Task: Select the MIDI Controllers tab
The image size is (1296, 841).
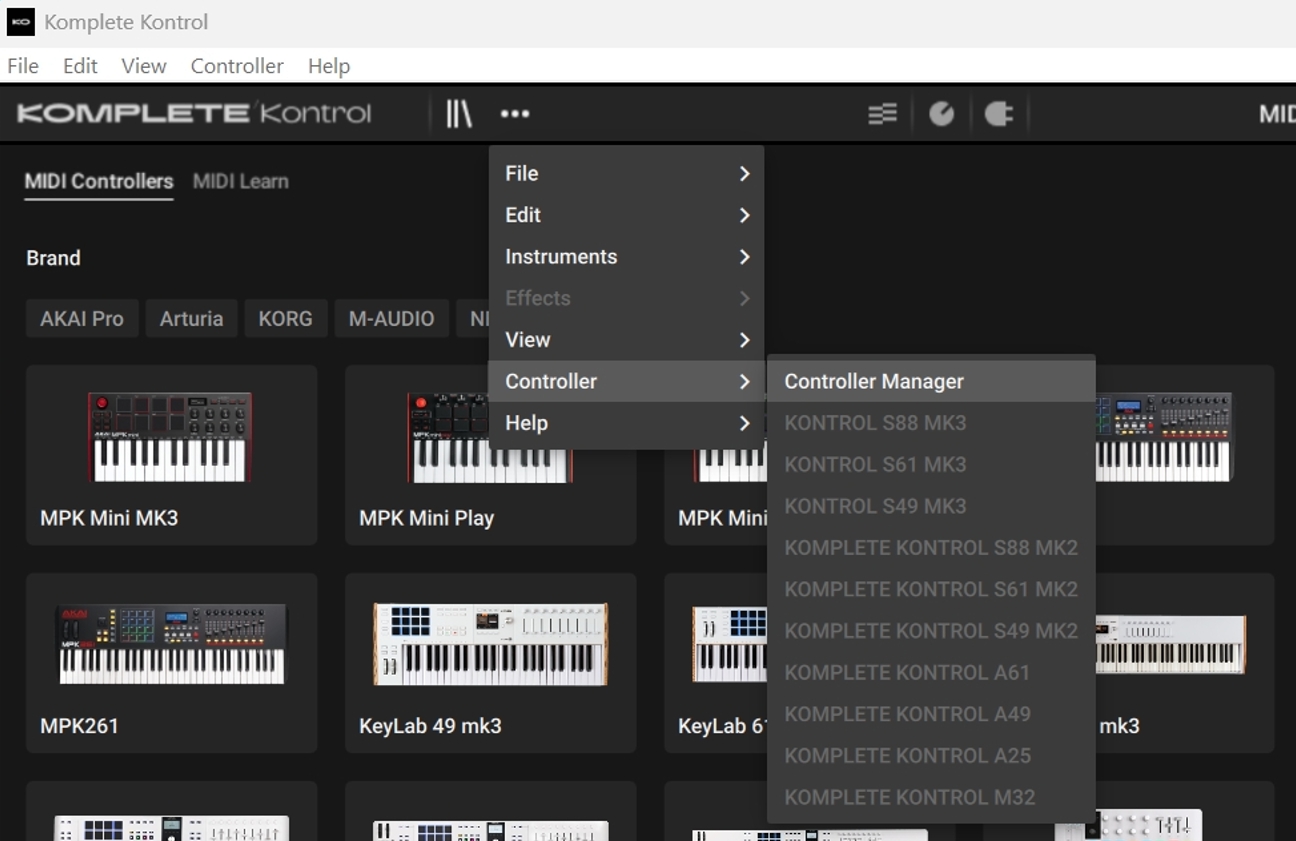Action: pyautogui.click(x=99, y=181)
